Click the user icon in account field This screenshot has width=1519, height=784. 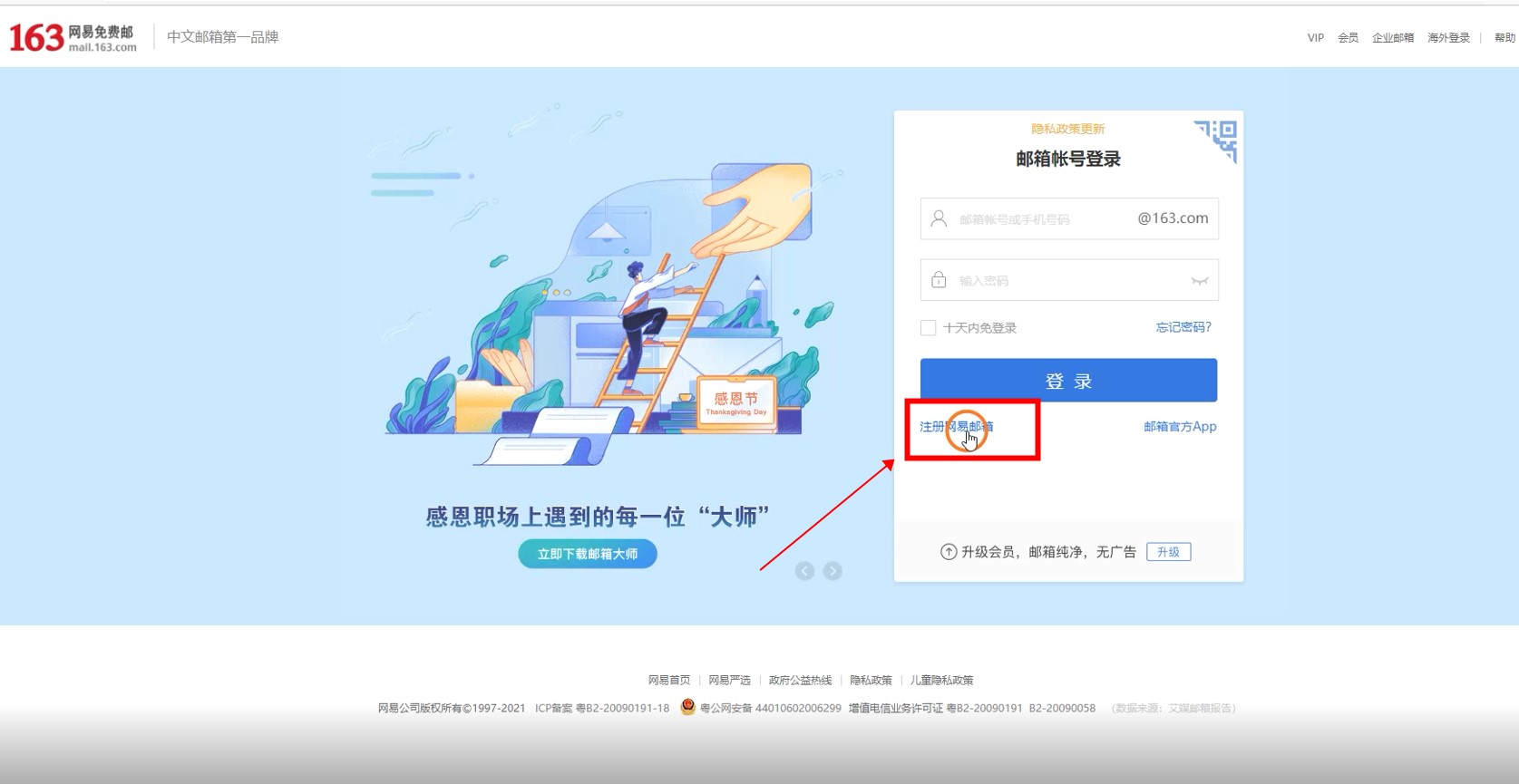tap(940, 218)
